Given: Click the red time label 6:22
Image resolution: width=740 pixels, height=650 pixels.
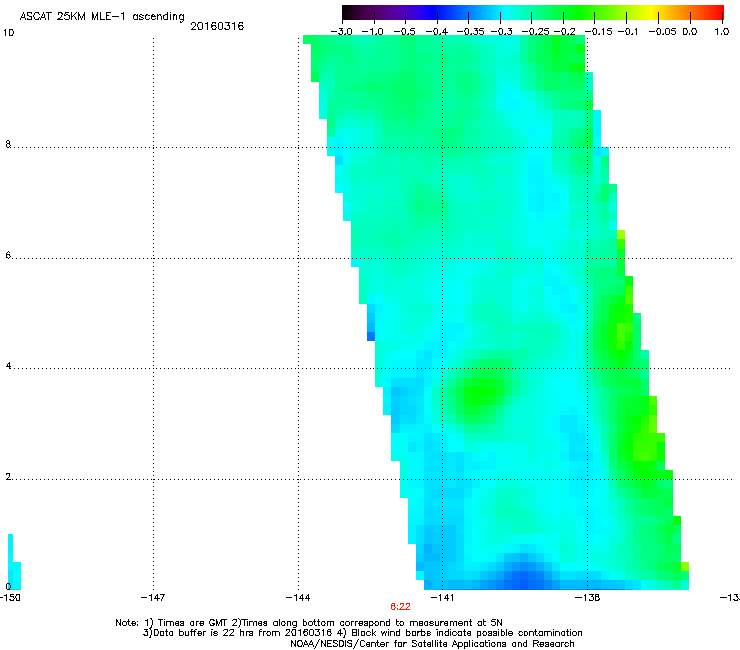Looking at the screenshot, I should tap(400, 607).
